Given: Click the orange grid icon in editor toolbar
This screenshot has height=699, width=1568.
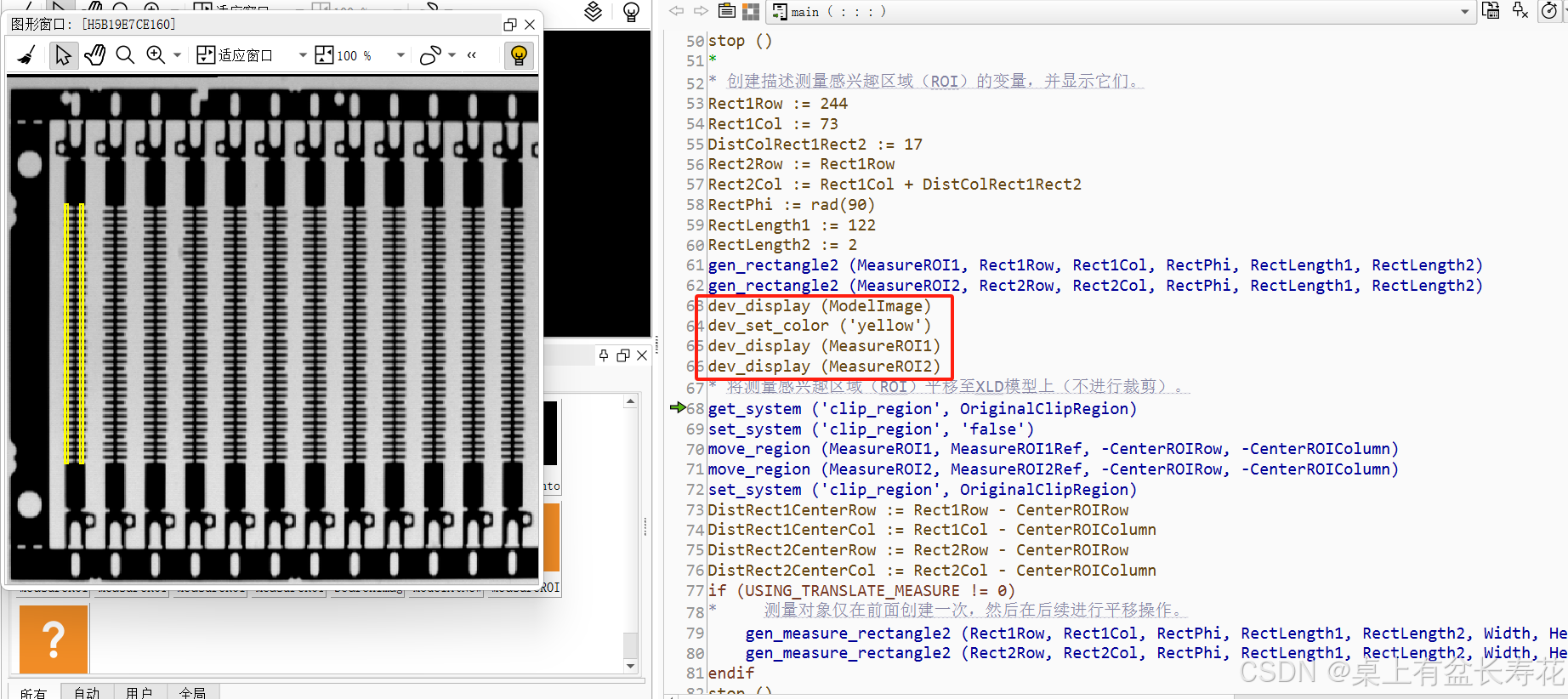Looking at the screenshot, I should click(x=751, y=11).
